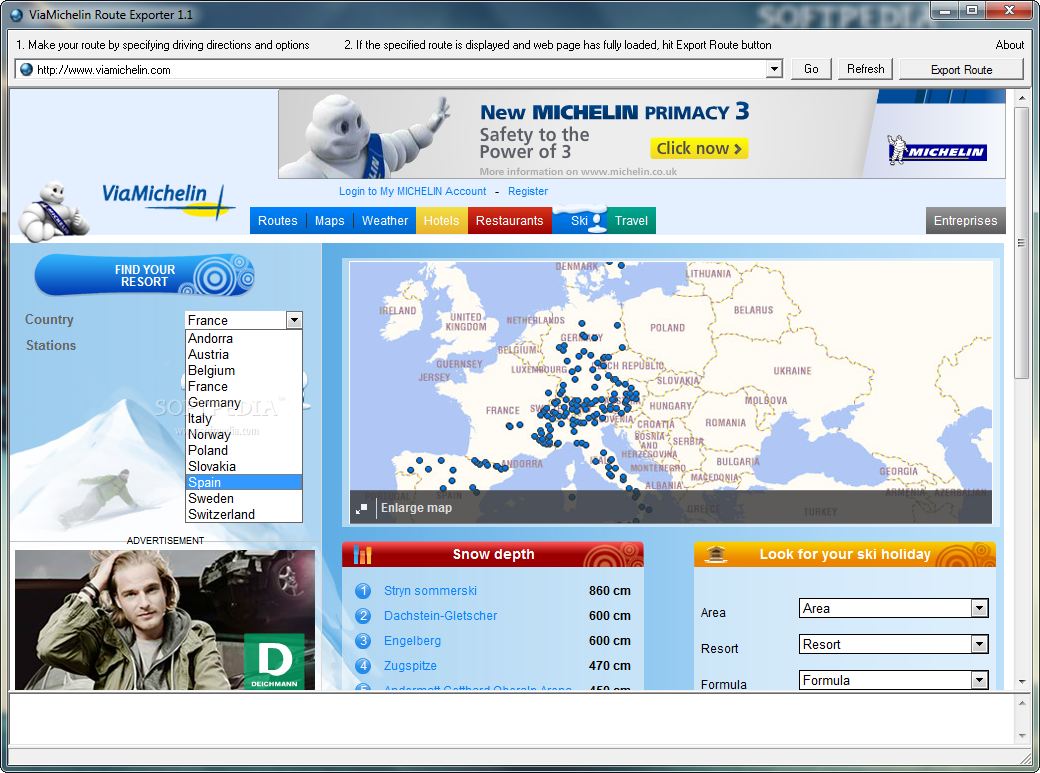Screen dimensions: 1040x773
Task: Click the number 1 snow rank badge
Action: click(x=363, y=591)
